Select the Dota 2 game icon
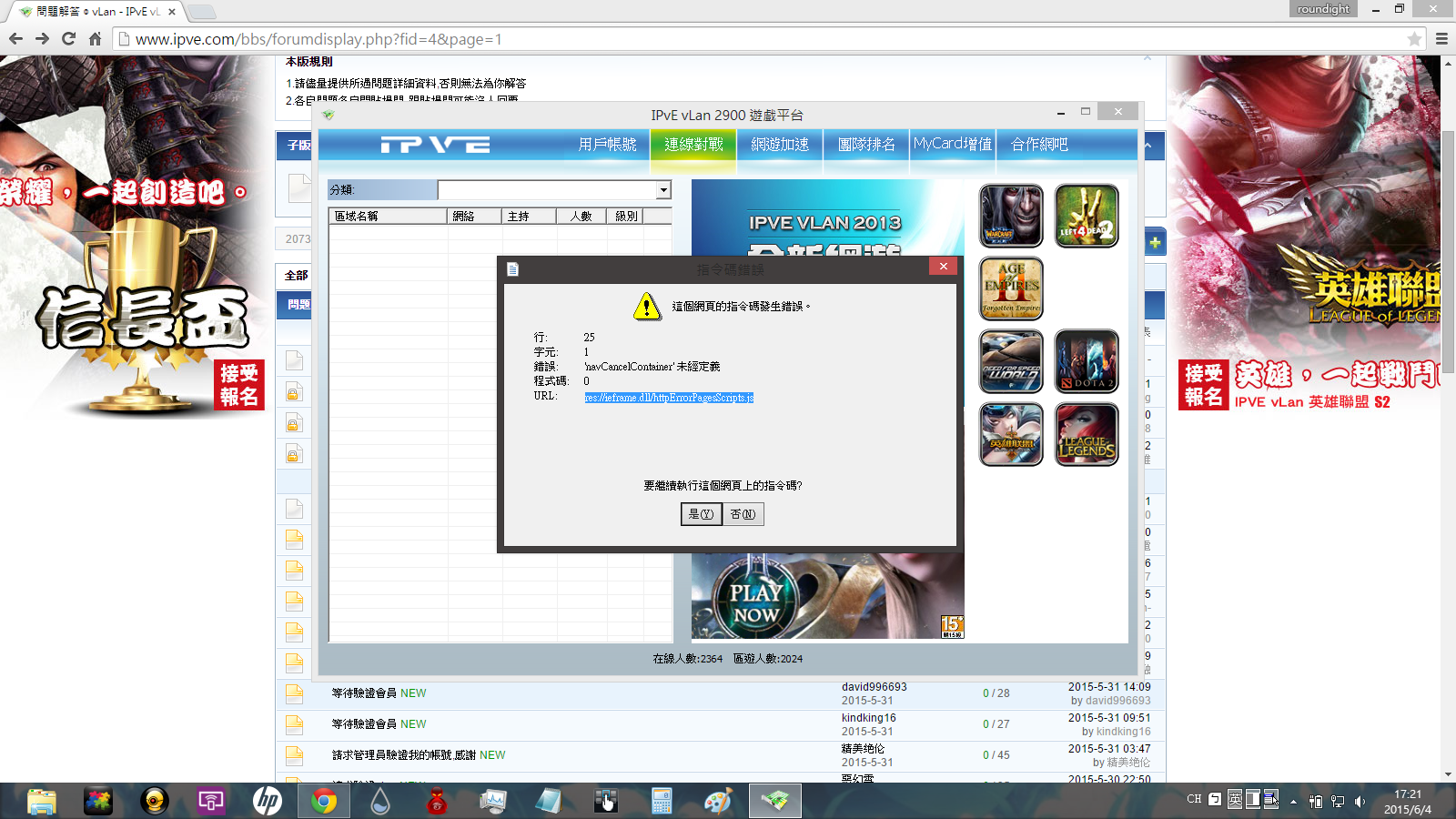The width and height of the screenshot is (1456, 819). coord(1086,361)
